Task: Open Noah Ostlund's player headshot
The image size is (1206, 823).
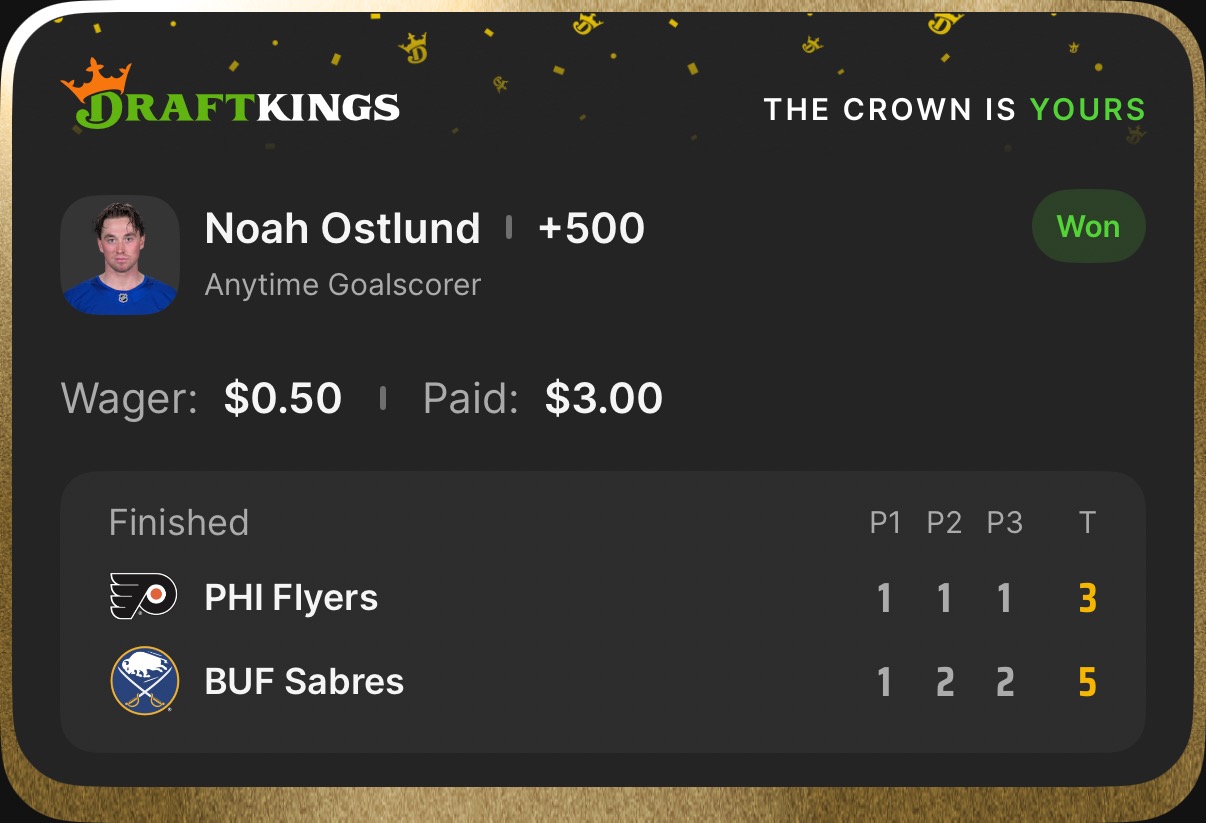Action: [120, 255]
